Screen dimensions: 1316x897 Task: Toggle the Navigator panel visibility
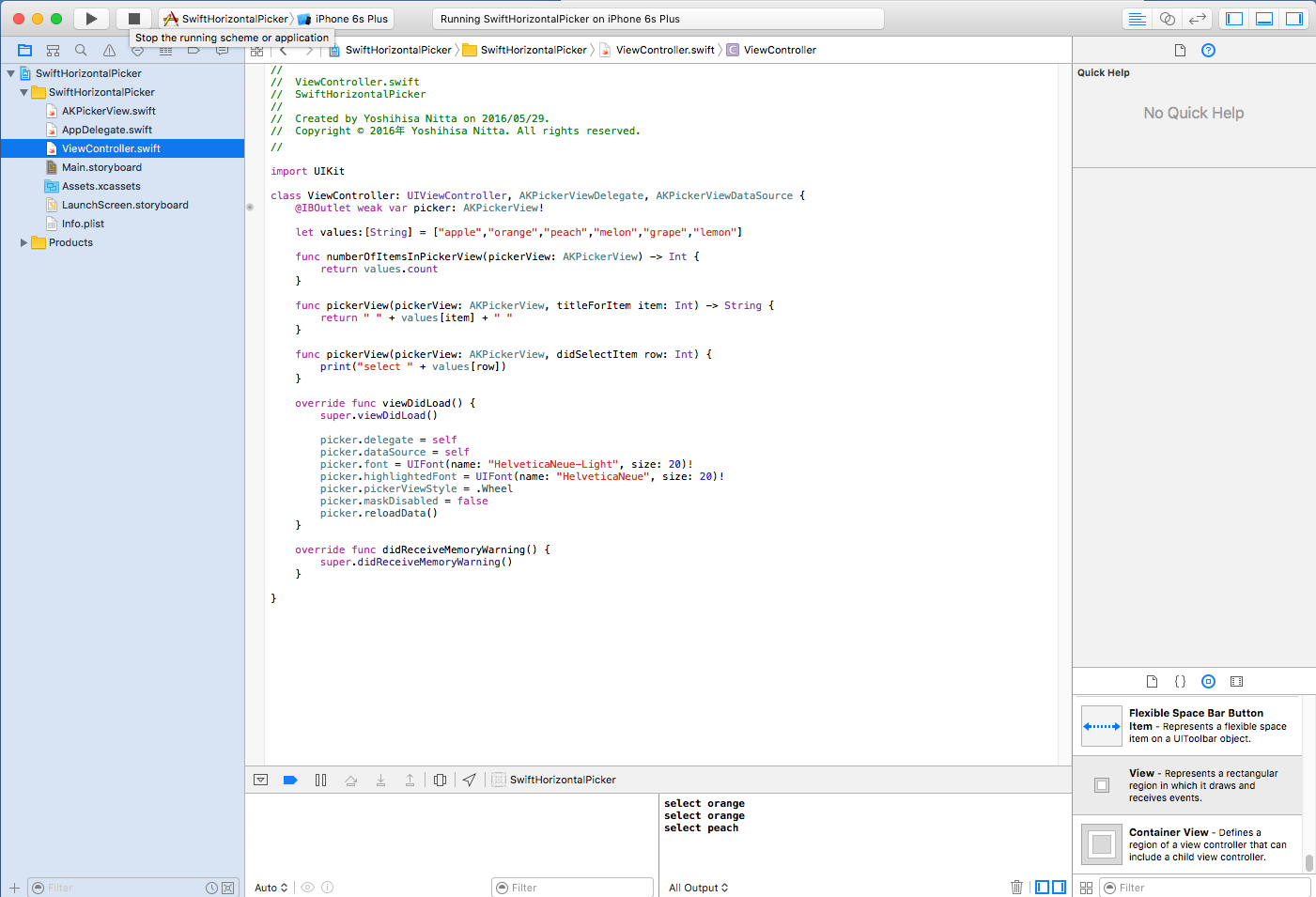click(x=1234, y=19)
